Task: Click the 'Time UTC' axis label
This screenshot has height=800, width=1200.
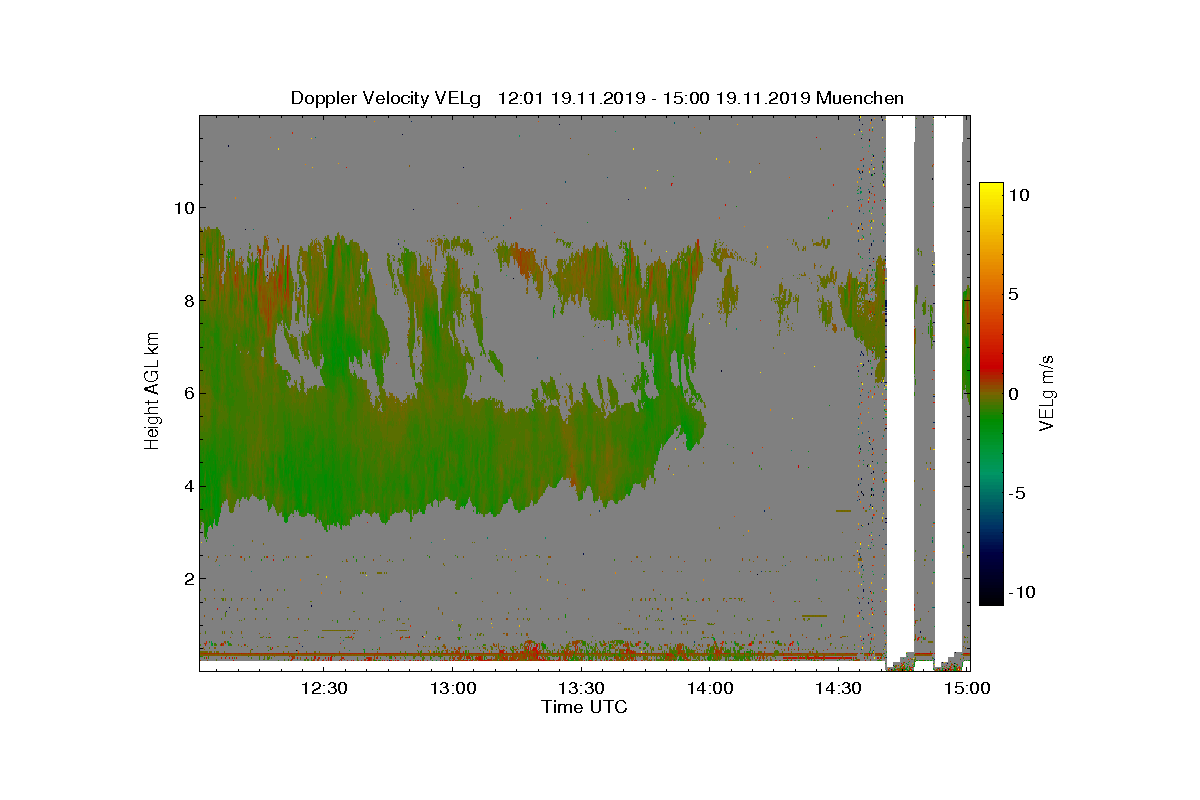Action: tap(585, 707)
